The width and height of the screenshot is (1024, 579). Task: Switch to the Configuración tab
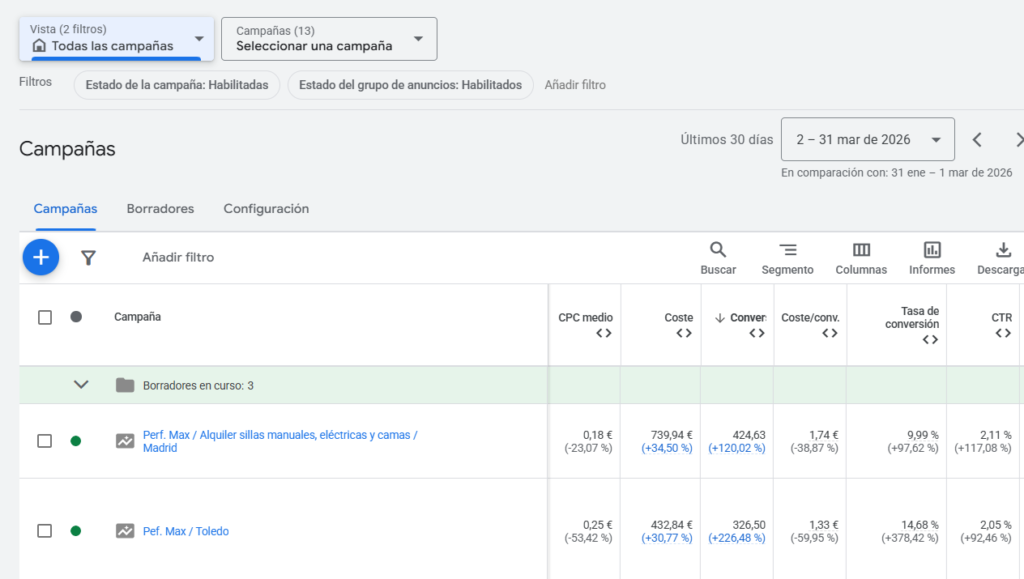(x=266, y=209)
